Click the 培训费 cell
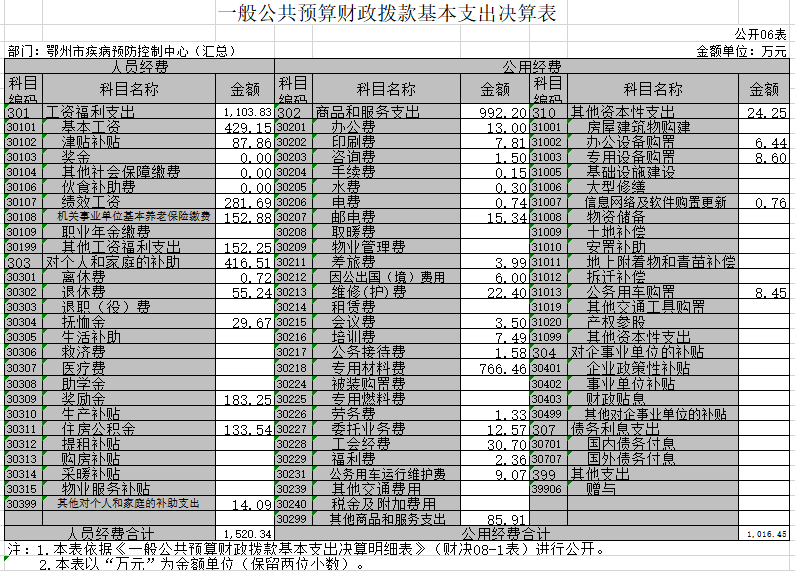Viewport: 795px width, 571px height. (x=387, y=337)
